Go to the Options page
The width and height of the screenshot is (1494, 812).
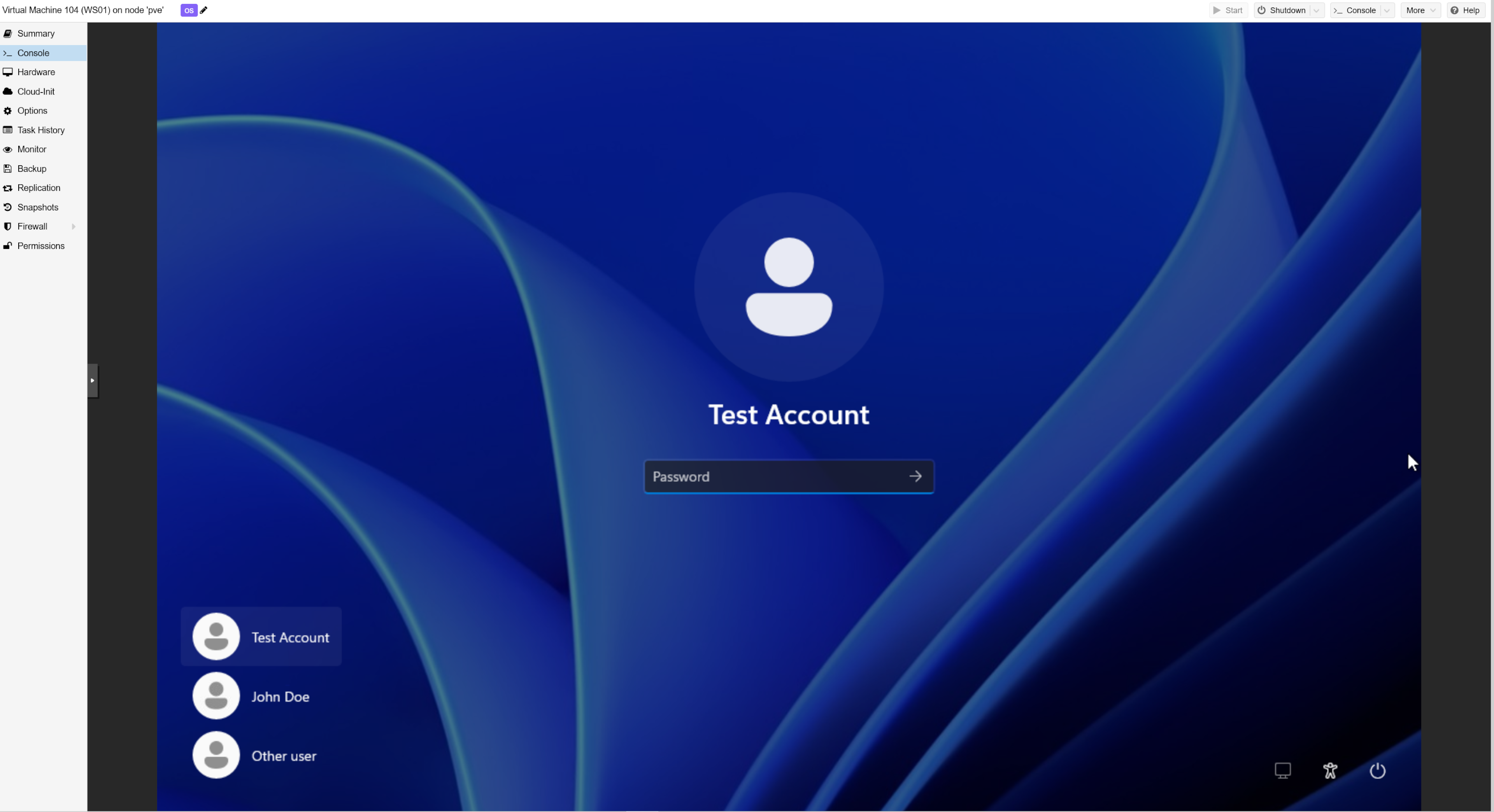point(44,111)
